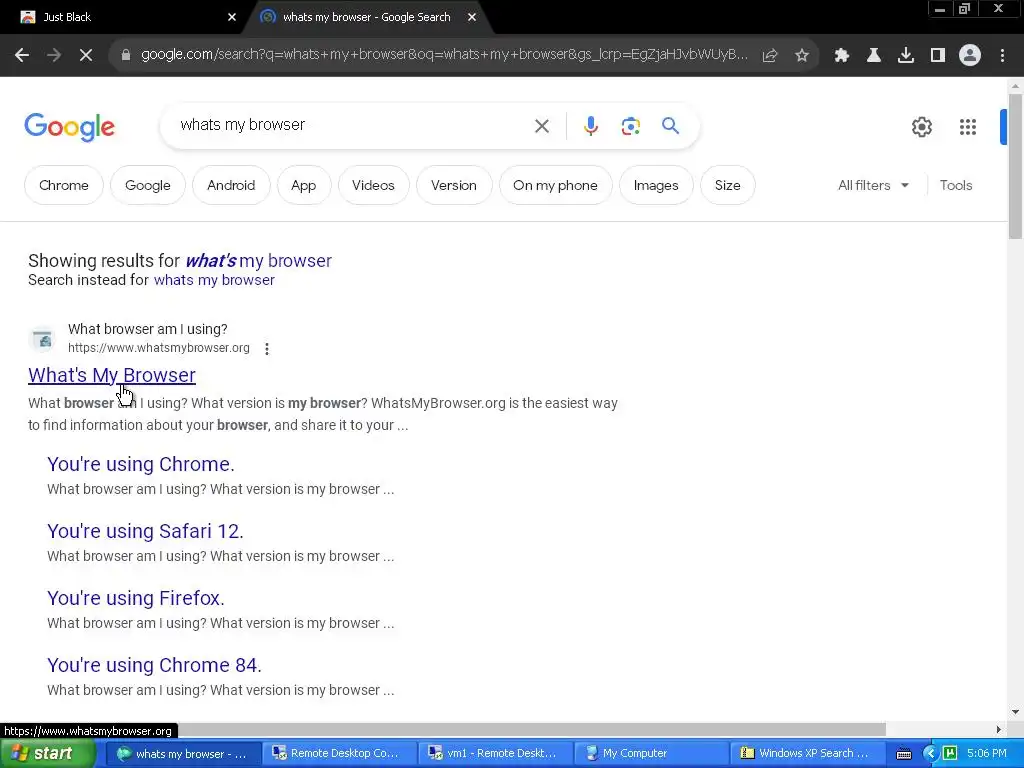Open the What's My Browser result
Viewport: 1024px width, 768px height.
112,375
